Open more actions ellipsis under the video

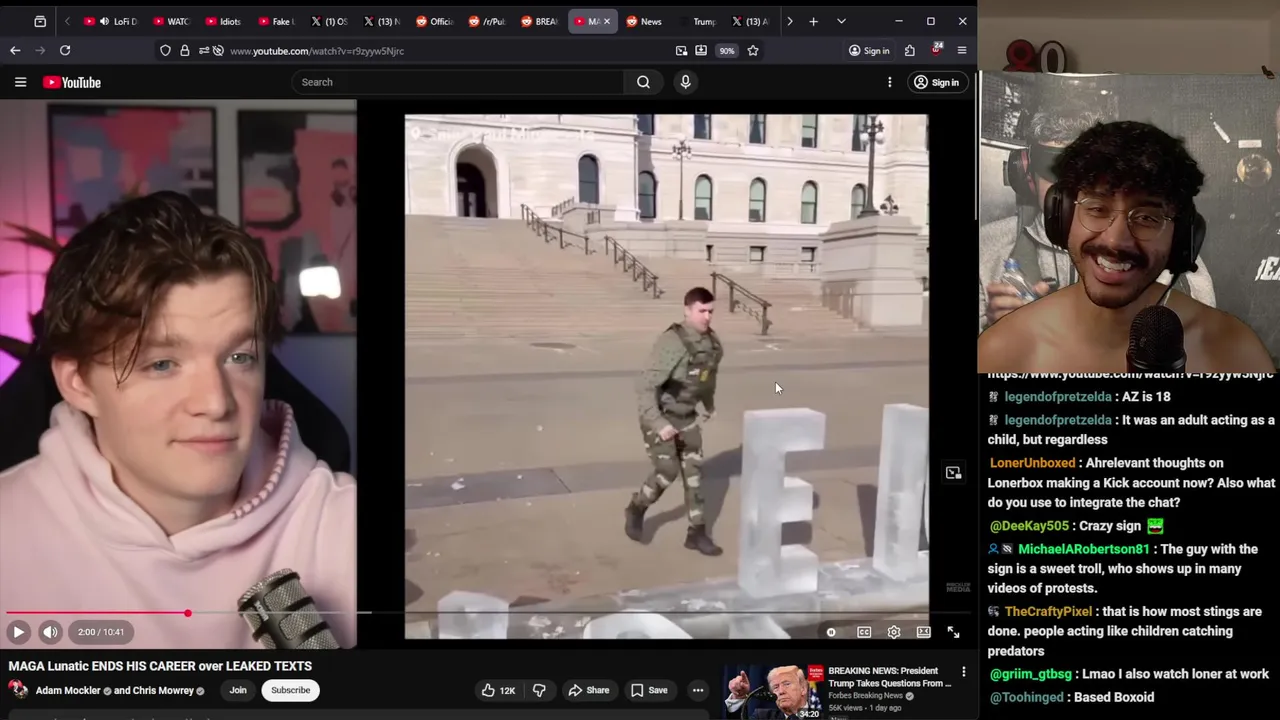698,690
